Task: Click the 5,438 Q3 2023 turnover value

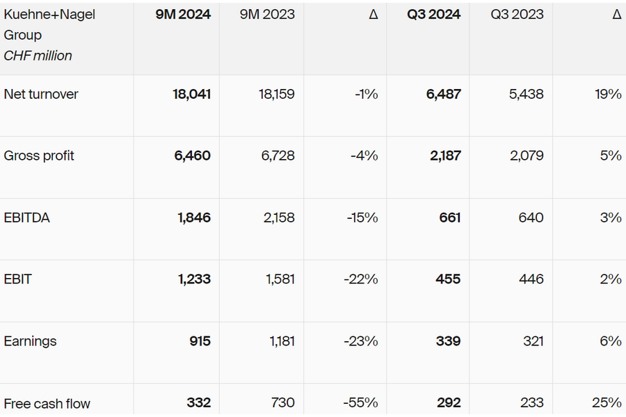Action: [x=526, y=94]
